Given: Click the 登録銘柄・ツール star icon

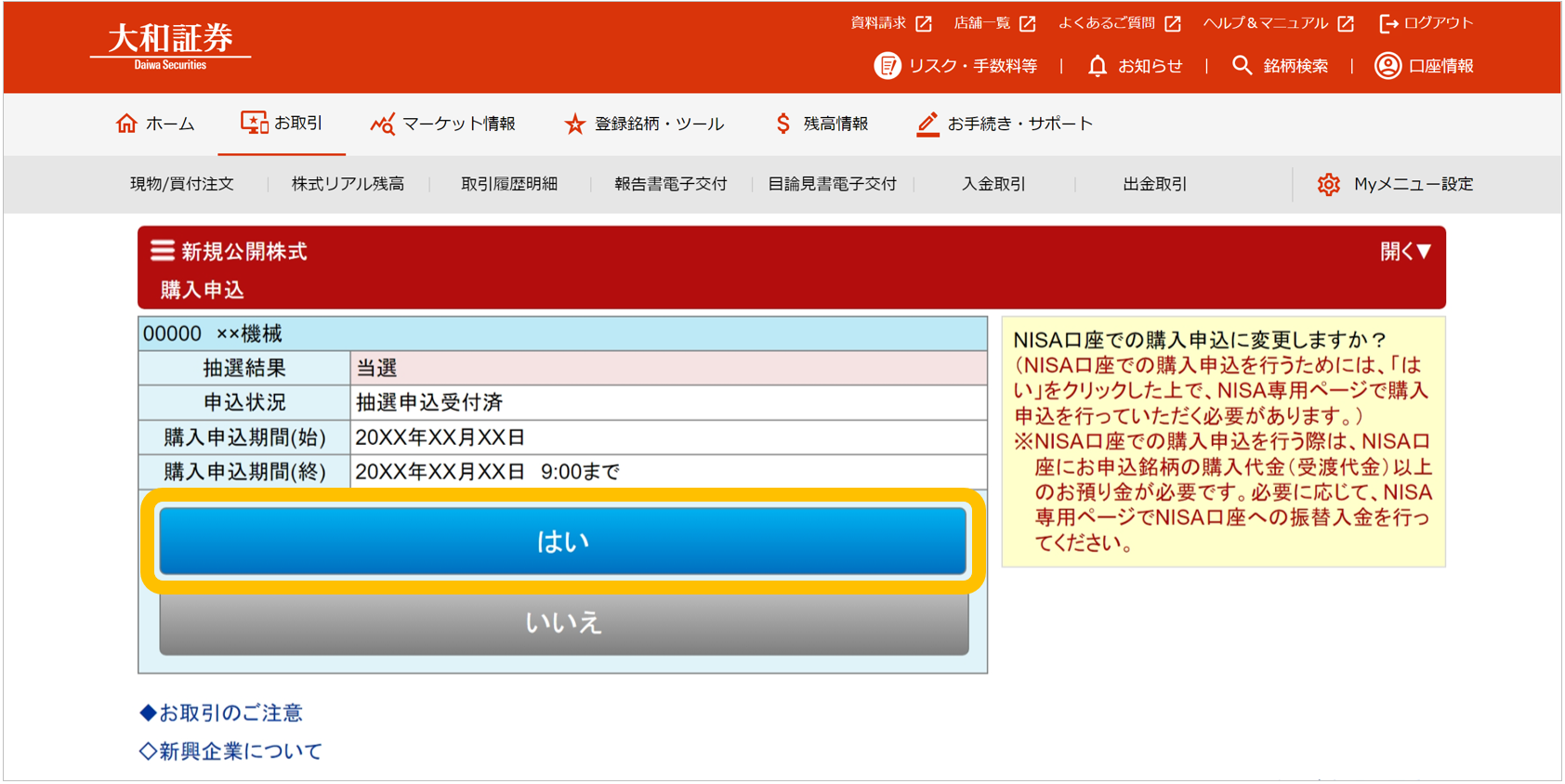Looking at the screenshot, I should point(575,124).
